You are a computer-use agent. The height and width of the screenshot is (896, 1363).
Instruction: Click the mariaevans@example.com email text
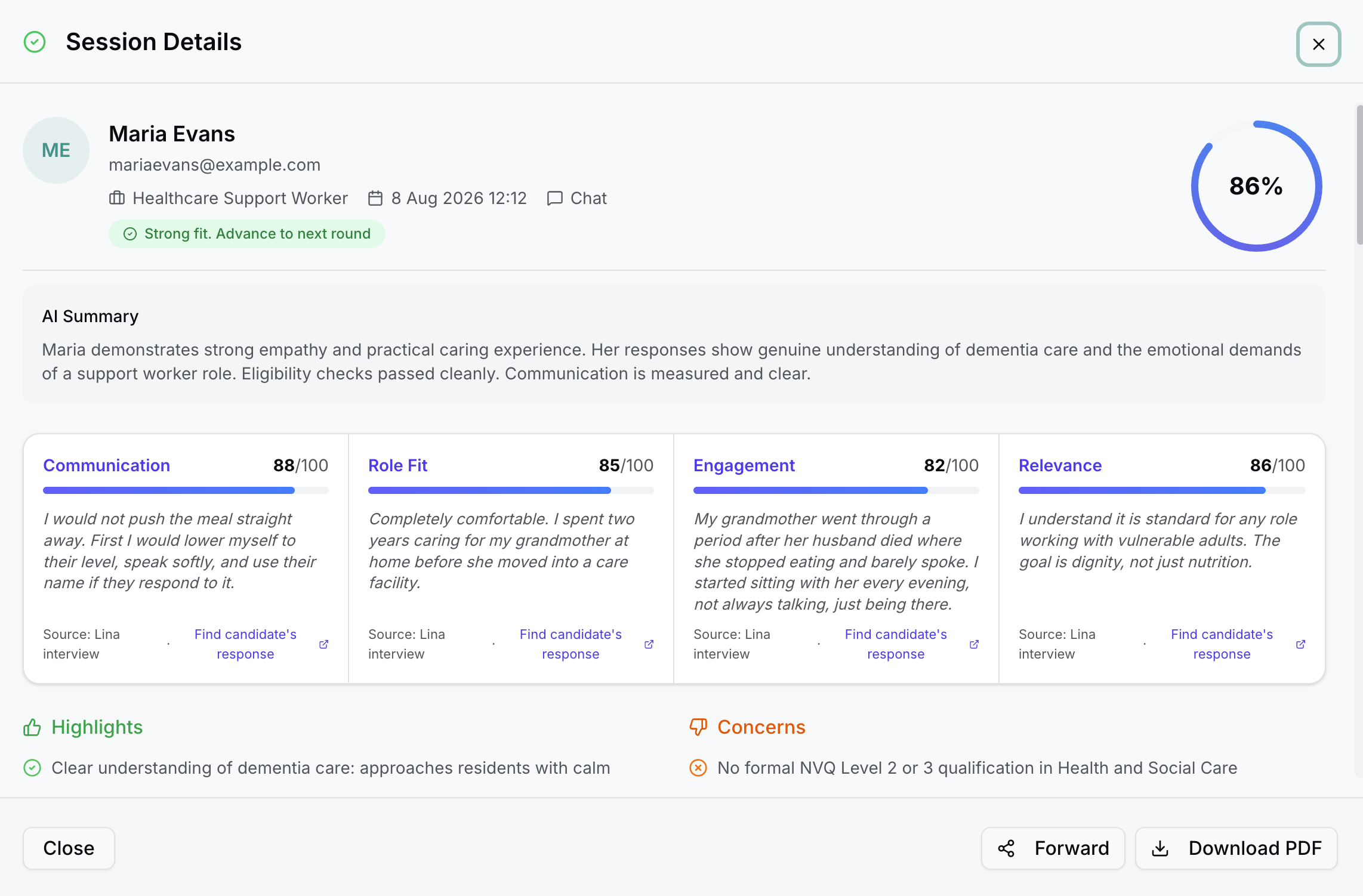click(215, 165)
